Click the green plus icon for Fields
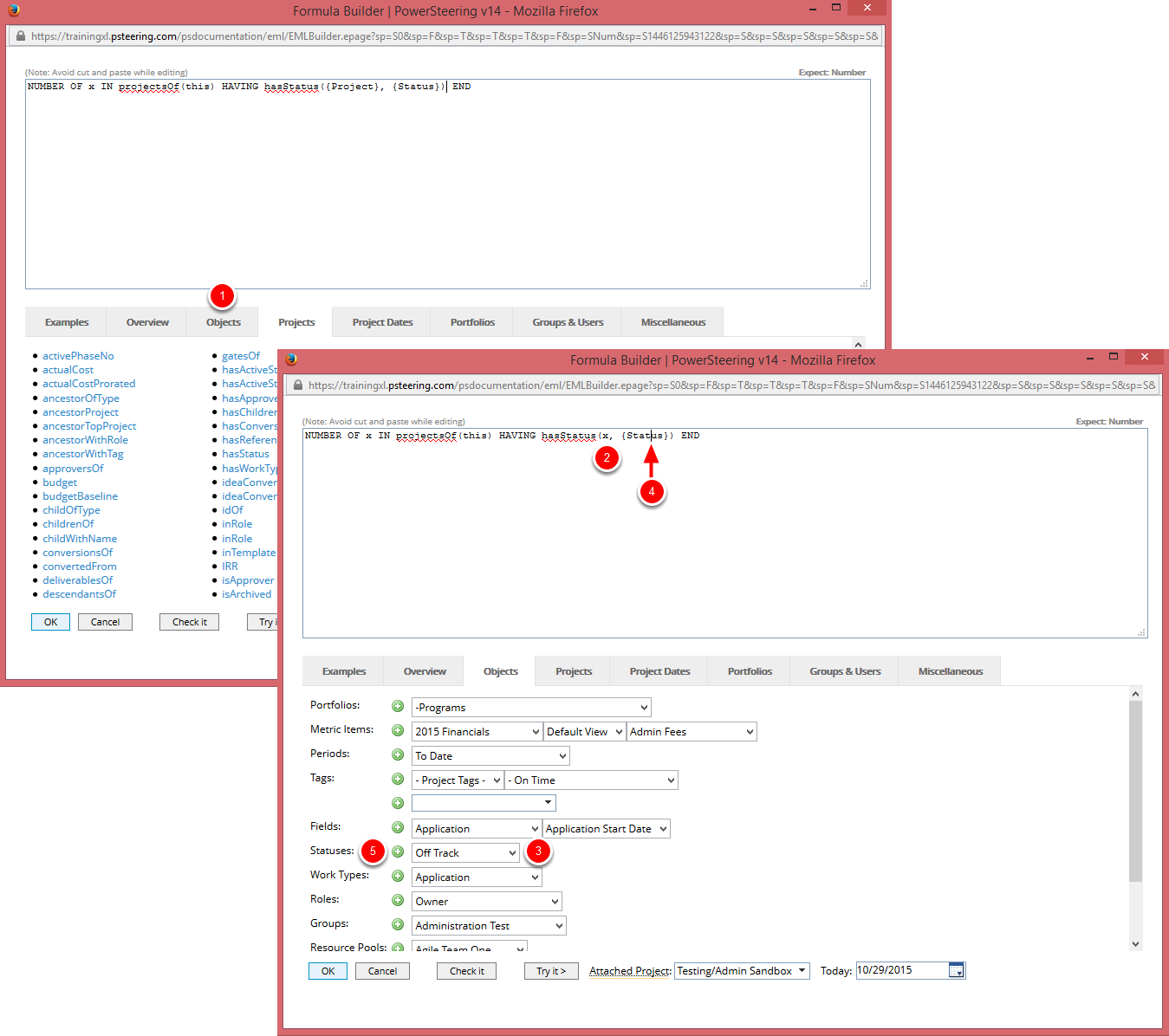The image size is (1169, 1036). (398, 828)
